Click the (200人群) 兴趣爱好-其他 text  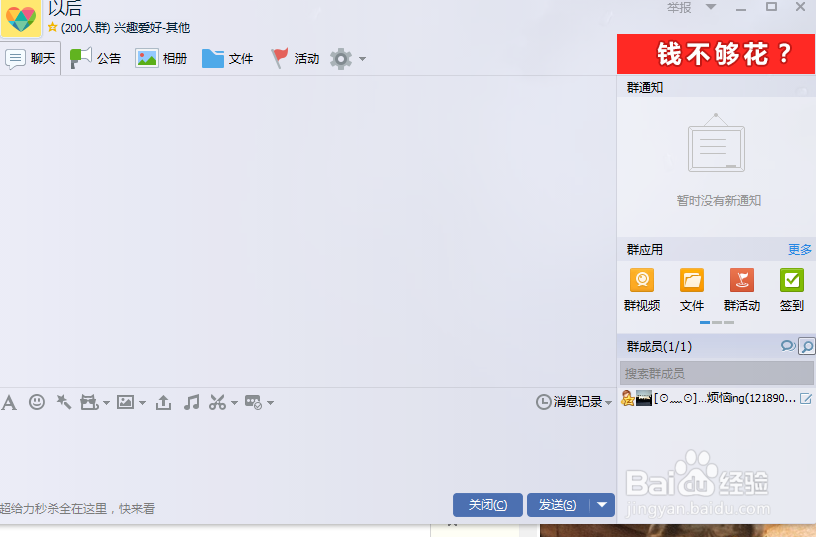point(125,28)
